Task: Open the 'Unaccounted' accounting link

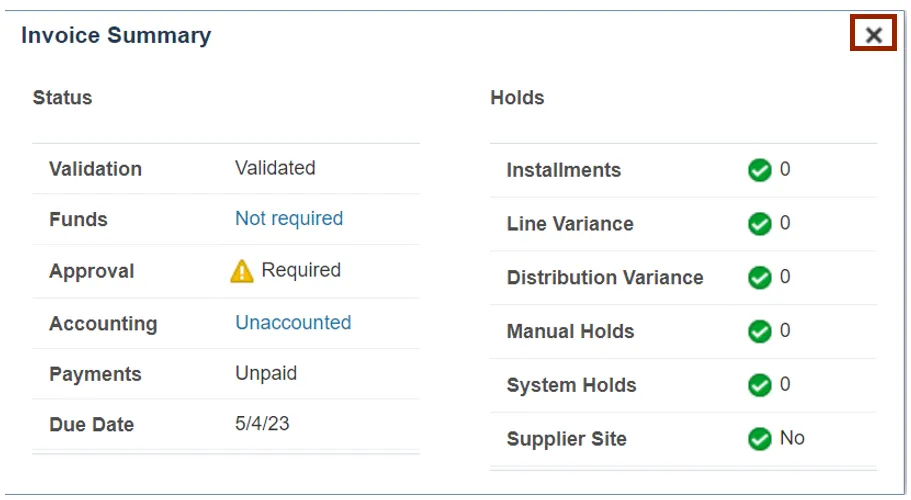Action: tap(293, 323)
